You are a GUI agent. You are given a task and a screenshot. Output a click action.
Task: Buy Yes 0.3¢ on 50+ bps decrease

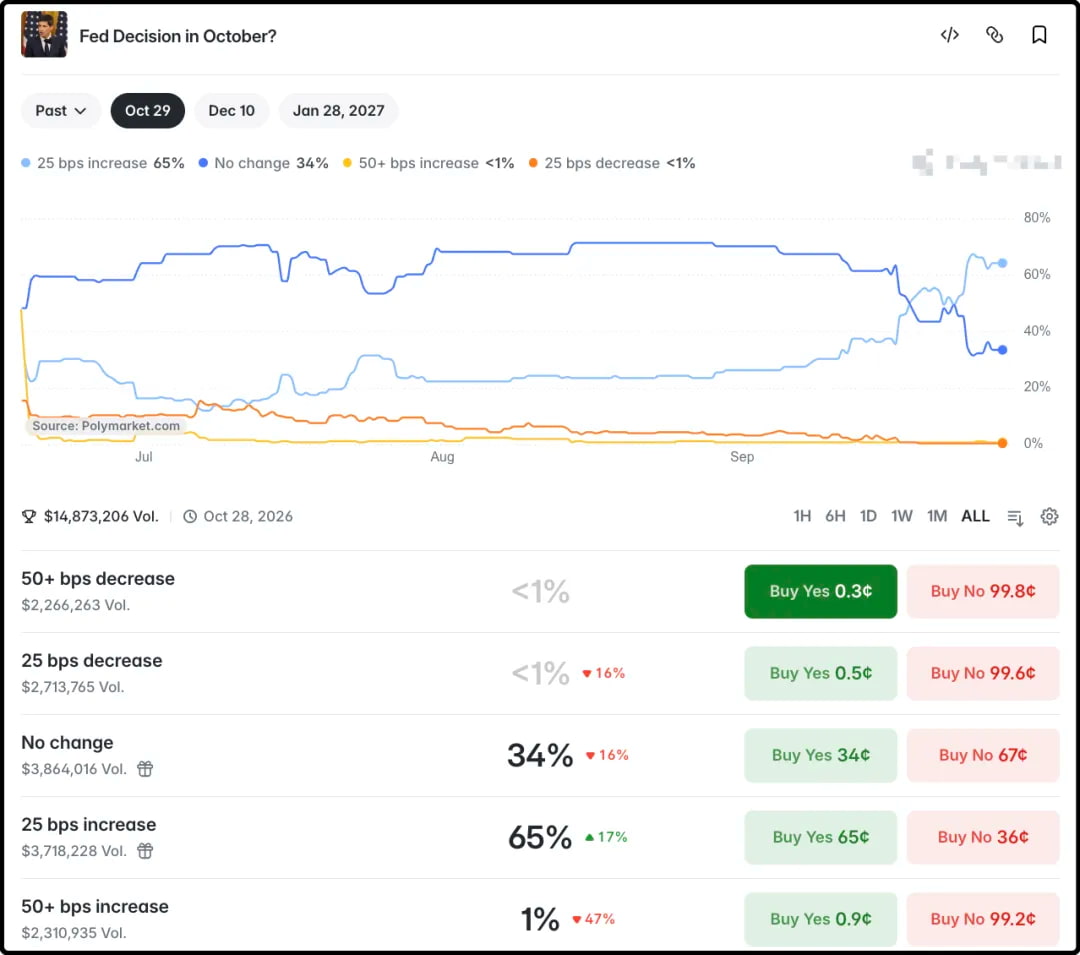[820, 591]
